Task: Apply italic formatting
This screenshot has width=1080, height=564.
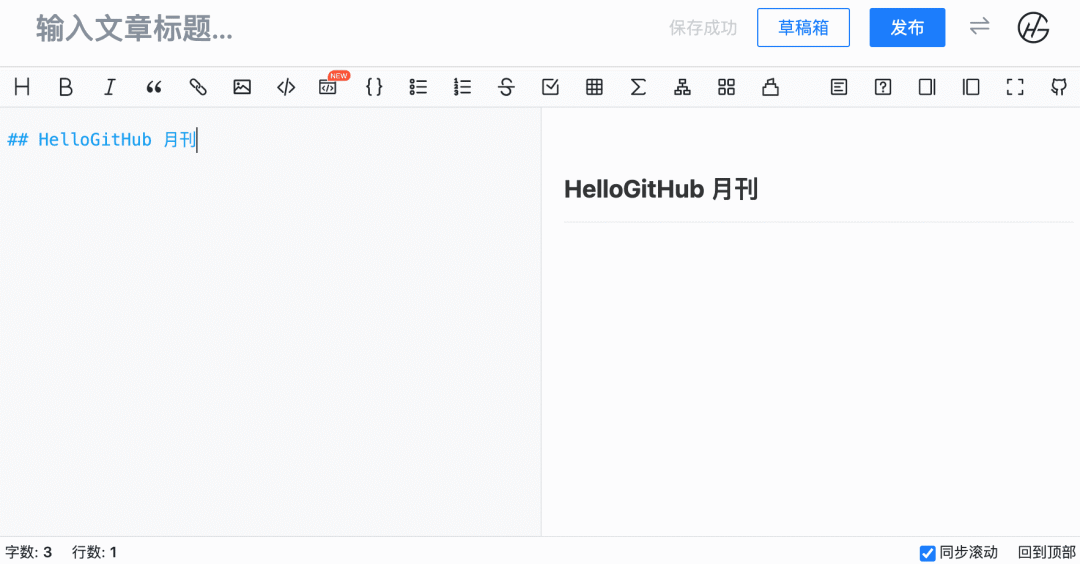Action: [x=110, y=87]
